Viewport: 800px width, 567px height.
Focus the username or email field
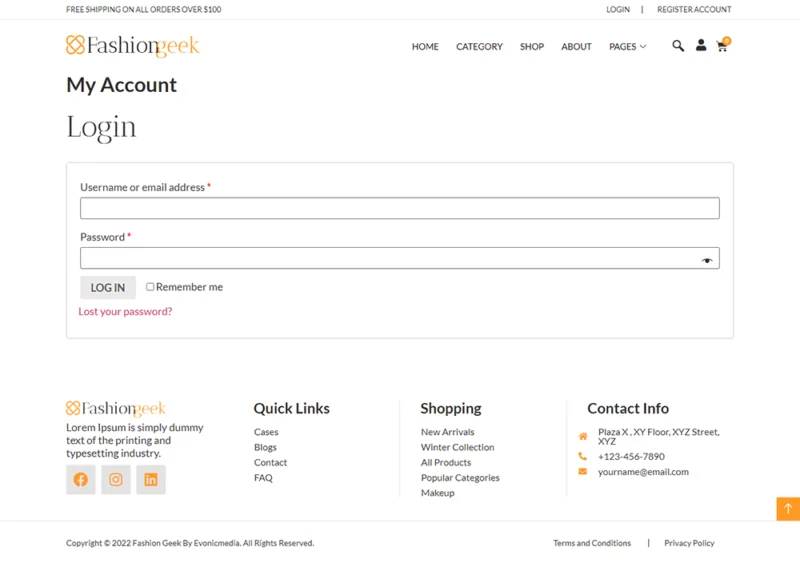tap(399, 208)
